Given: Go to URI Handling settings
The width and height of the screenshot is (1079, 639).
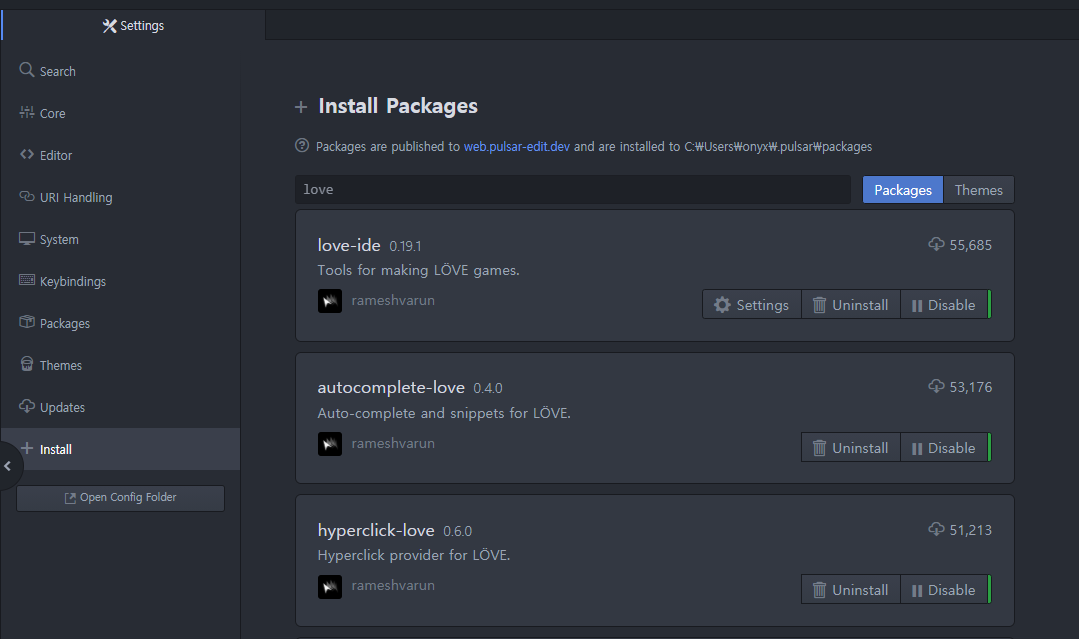Looking at the screenshot, I should click(x=120, y=197).
